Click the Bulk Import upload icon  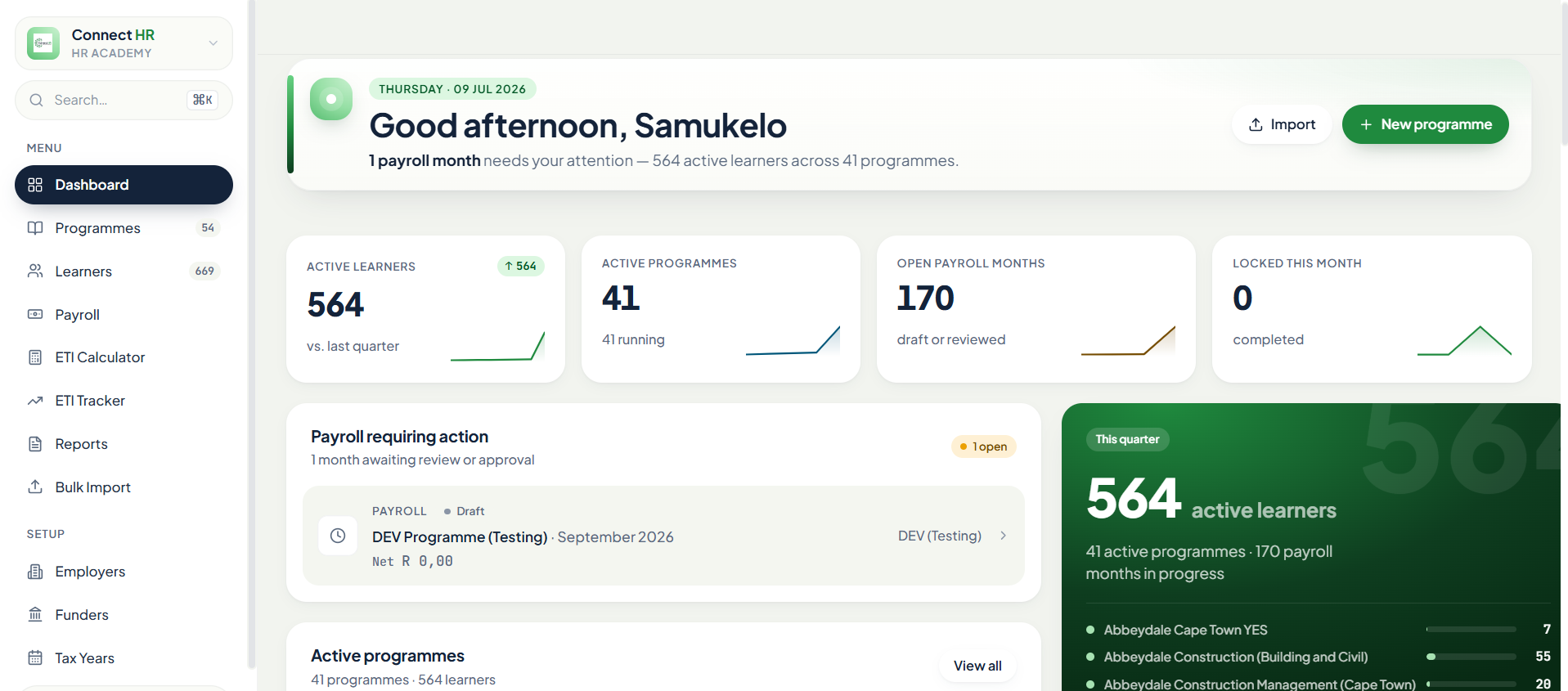pos(35,487)
